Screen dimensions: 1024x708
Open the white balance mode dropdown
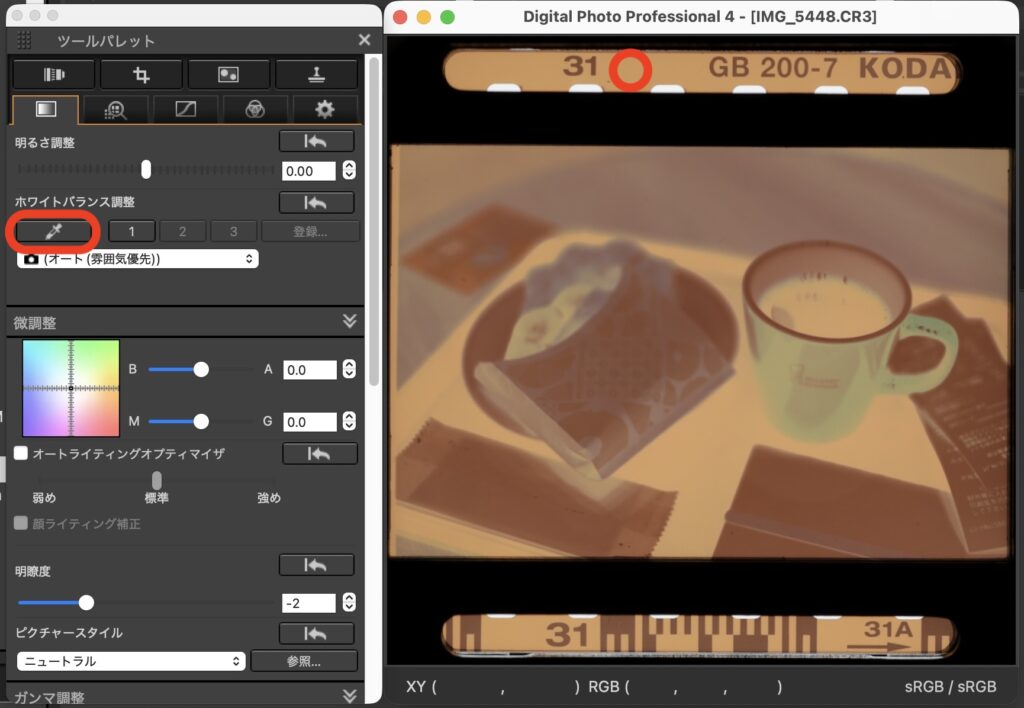coord(137,259)
